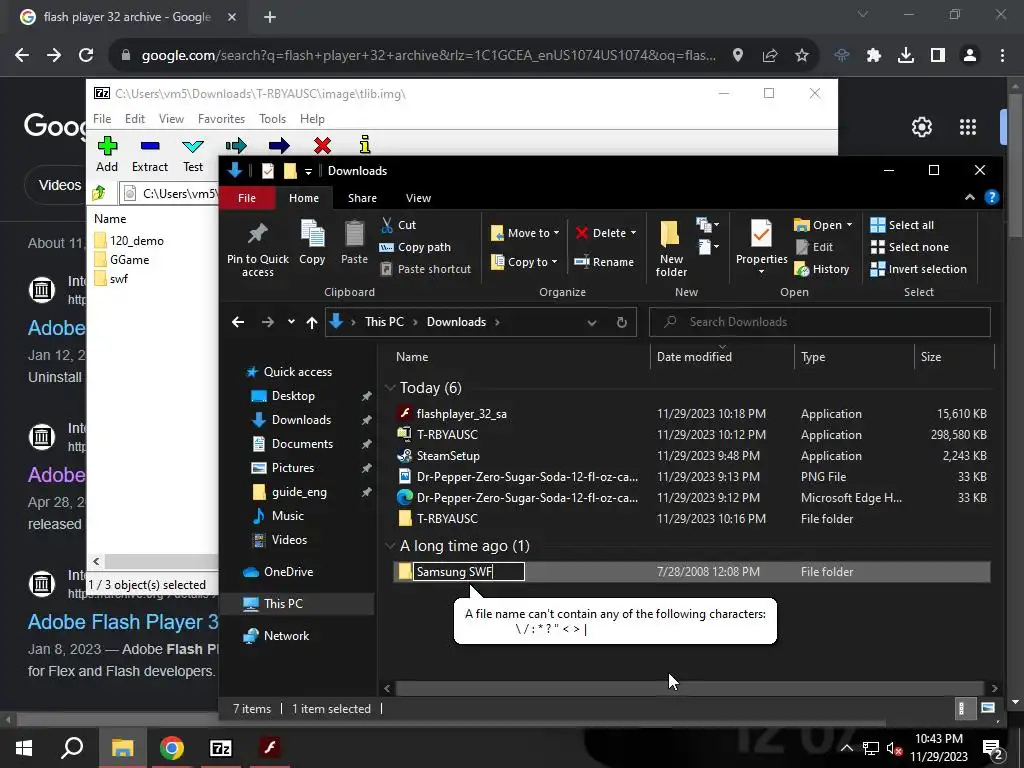The height and width of the screenshot is (768, 1024).
Task: Open the Favorites menu in 7-Zip
Action: (x=221, y=119)
